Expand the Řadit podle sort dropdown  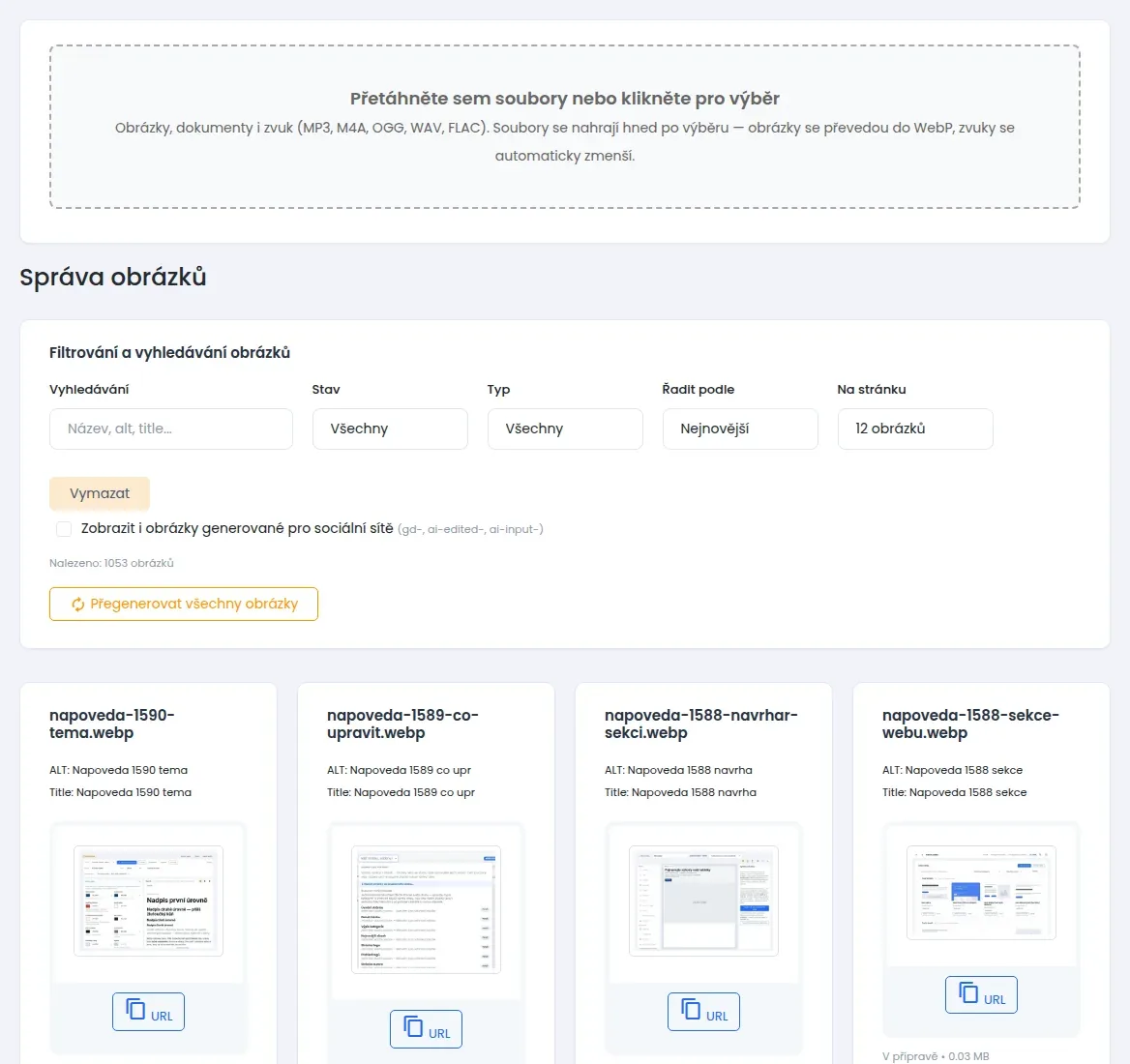(x=740, y=429)
